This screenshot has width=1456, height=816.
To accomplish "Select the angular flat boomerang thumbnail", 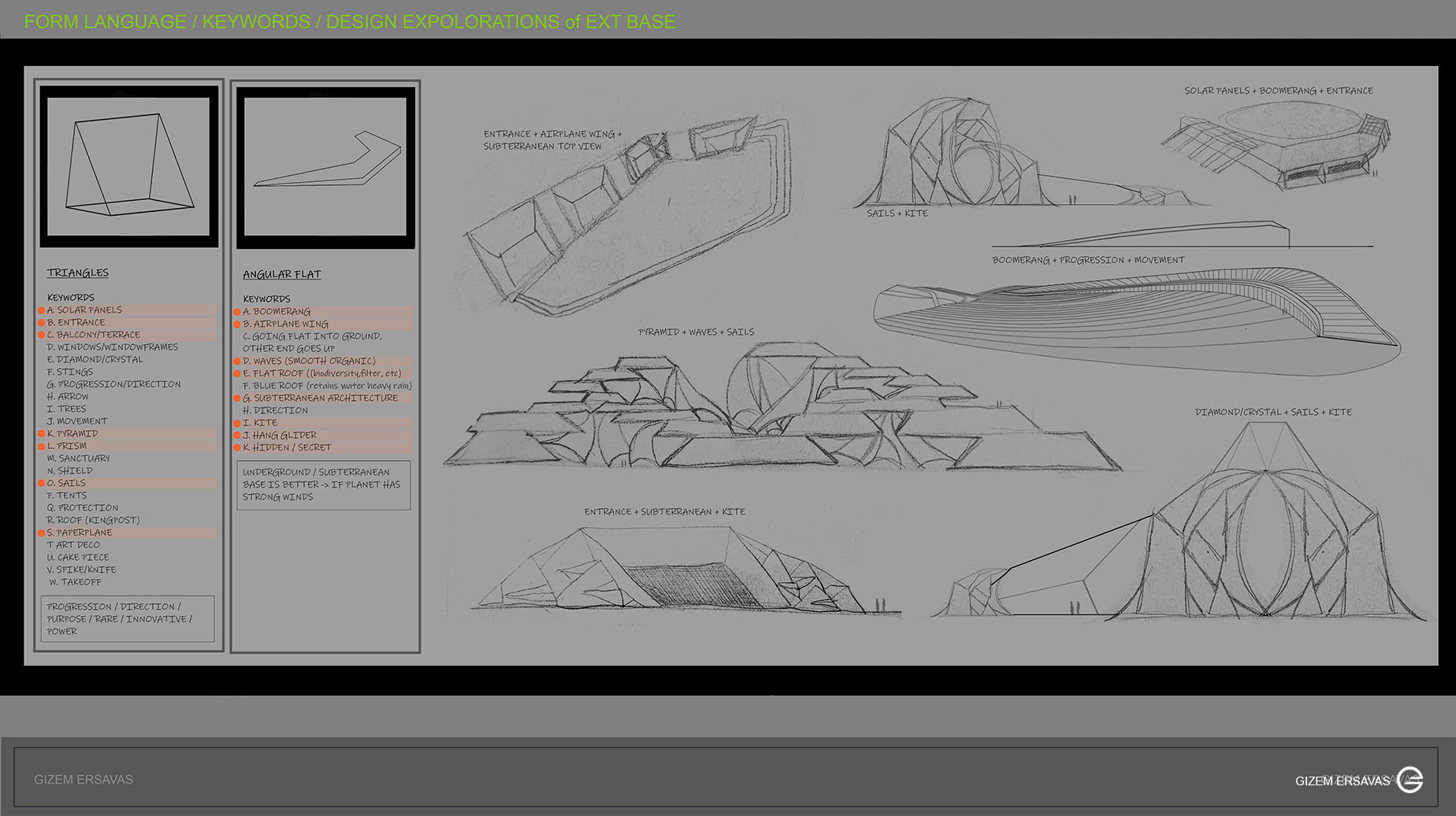I will (325, 168).
